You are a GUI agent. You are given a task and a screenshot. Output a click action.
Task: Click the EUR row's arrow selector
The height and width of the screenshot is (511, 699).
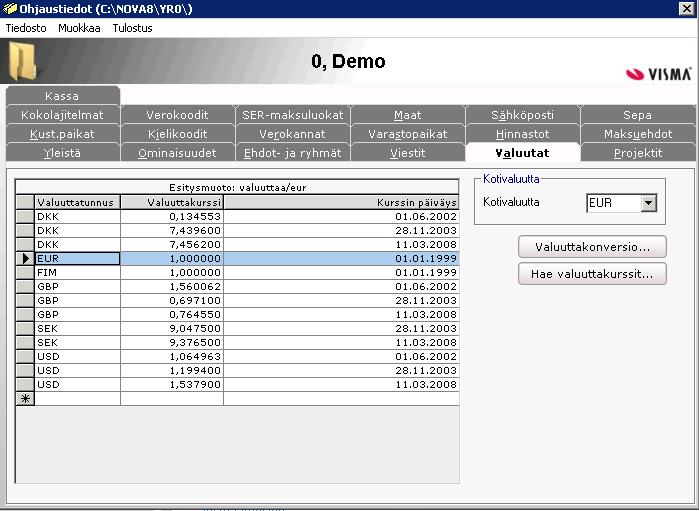pyautogui.click(x=25, y=259)
